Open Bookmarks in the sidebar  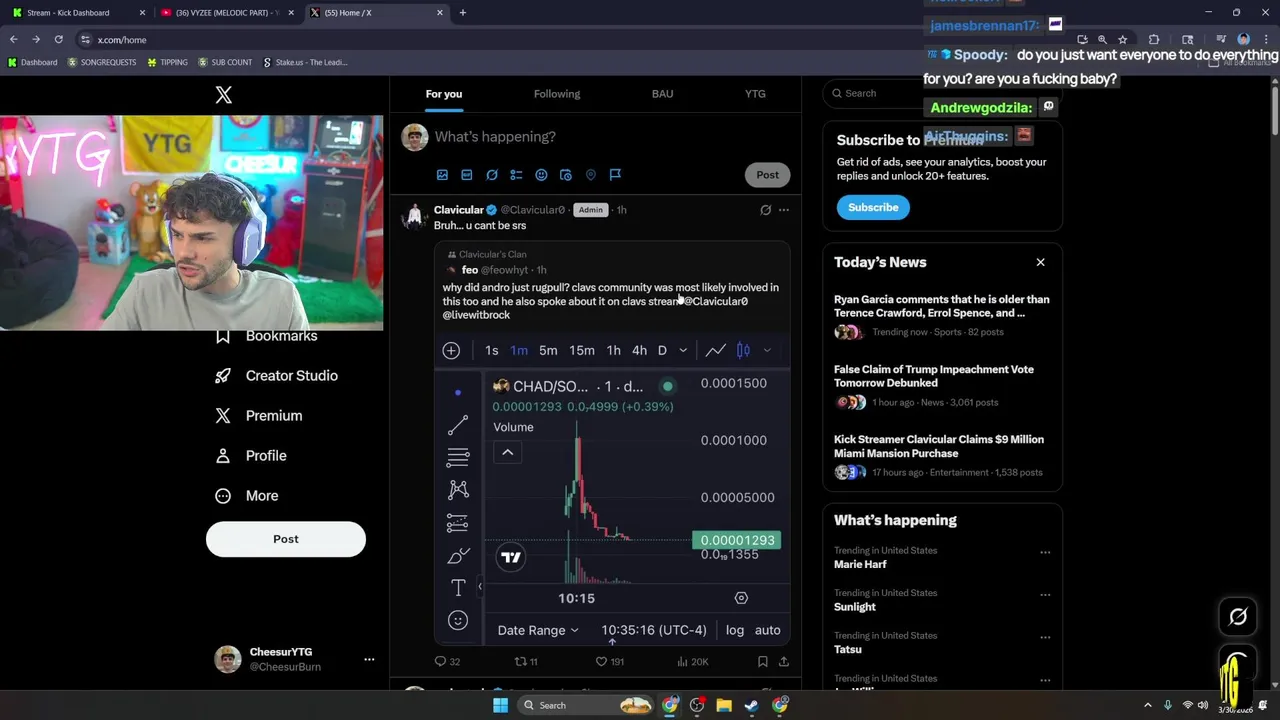[x=266, y=336]
